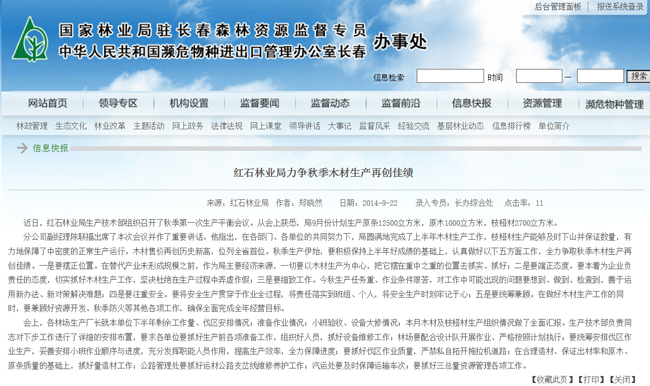Click the 作者：郑晓然 text

299,203
